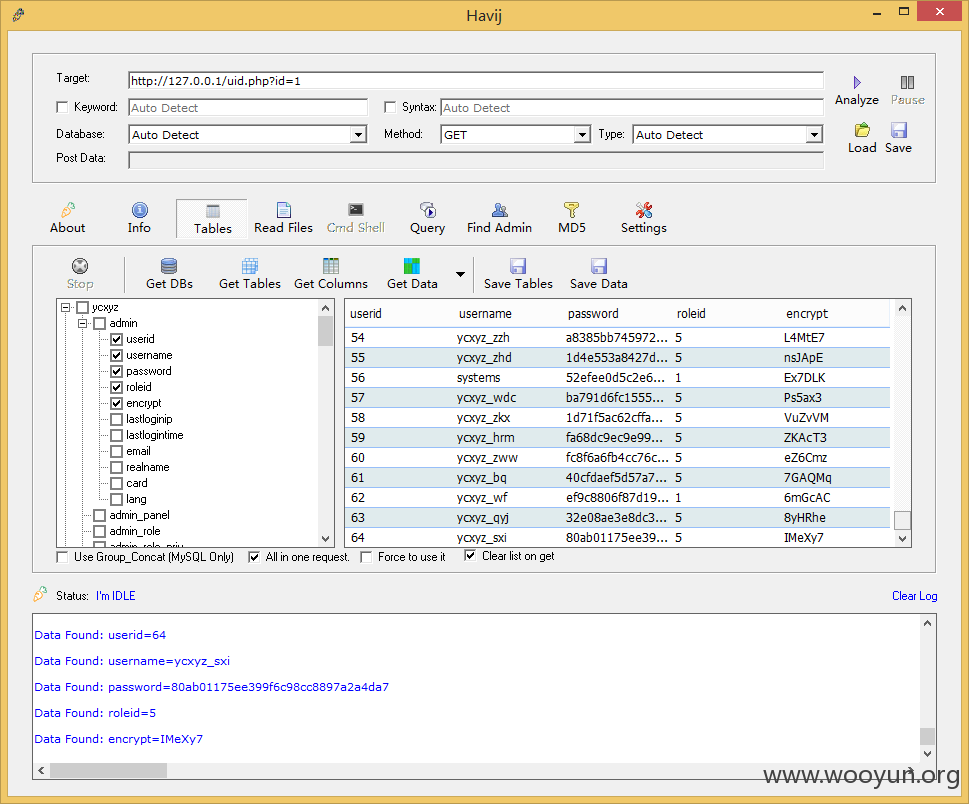Screen dimensions: 969x804
Task: Click the Stop icon
Action: 80,266
